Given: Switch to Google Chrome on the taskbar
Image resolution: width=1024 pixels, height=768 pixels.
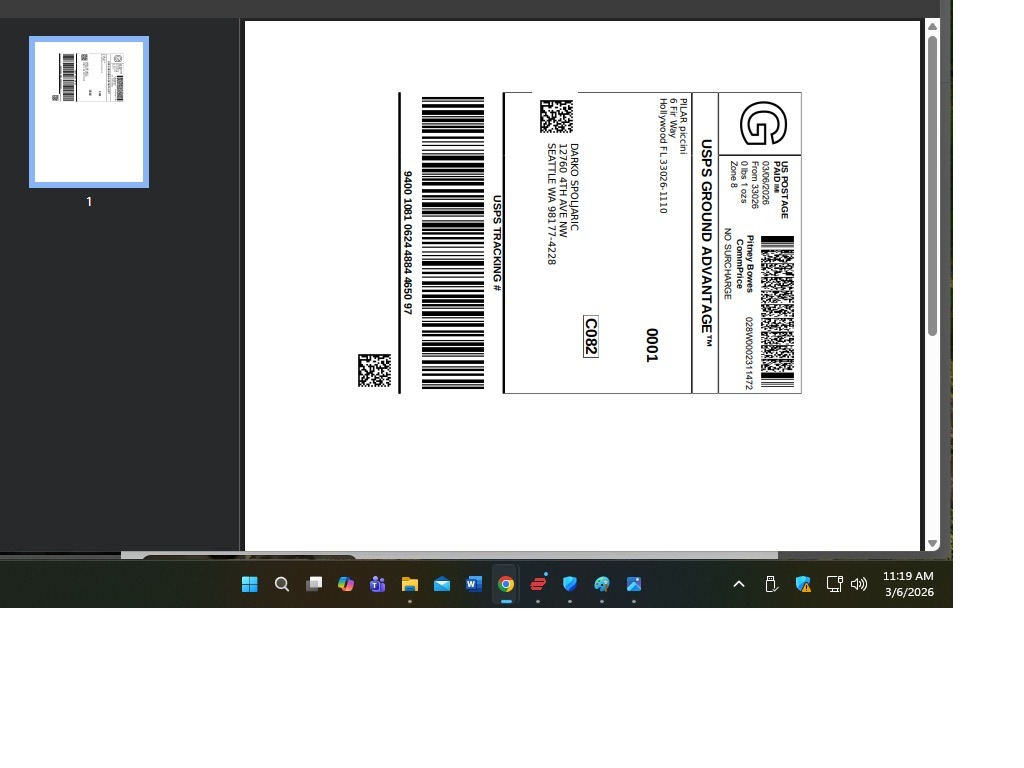Looking at the screenshot, I should (506, 584).
